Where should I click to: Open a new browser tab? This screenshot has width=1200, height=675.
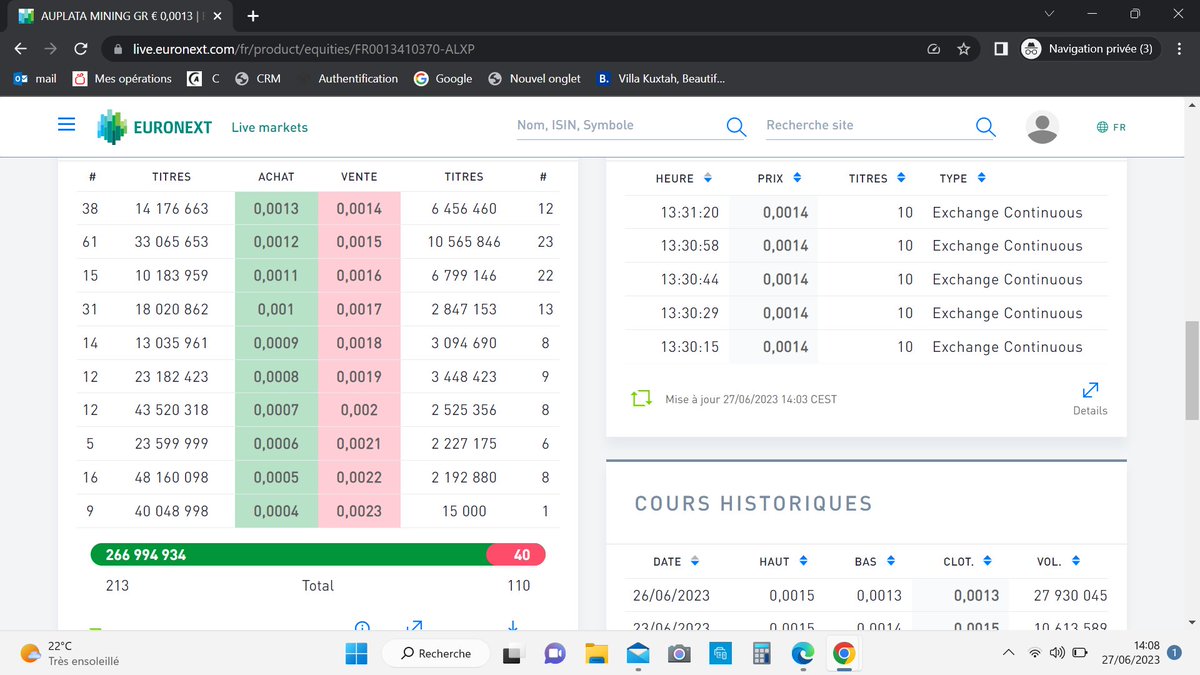253,15
